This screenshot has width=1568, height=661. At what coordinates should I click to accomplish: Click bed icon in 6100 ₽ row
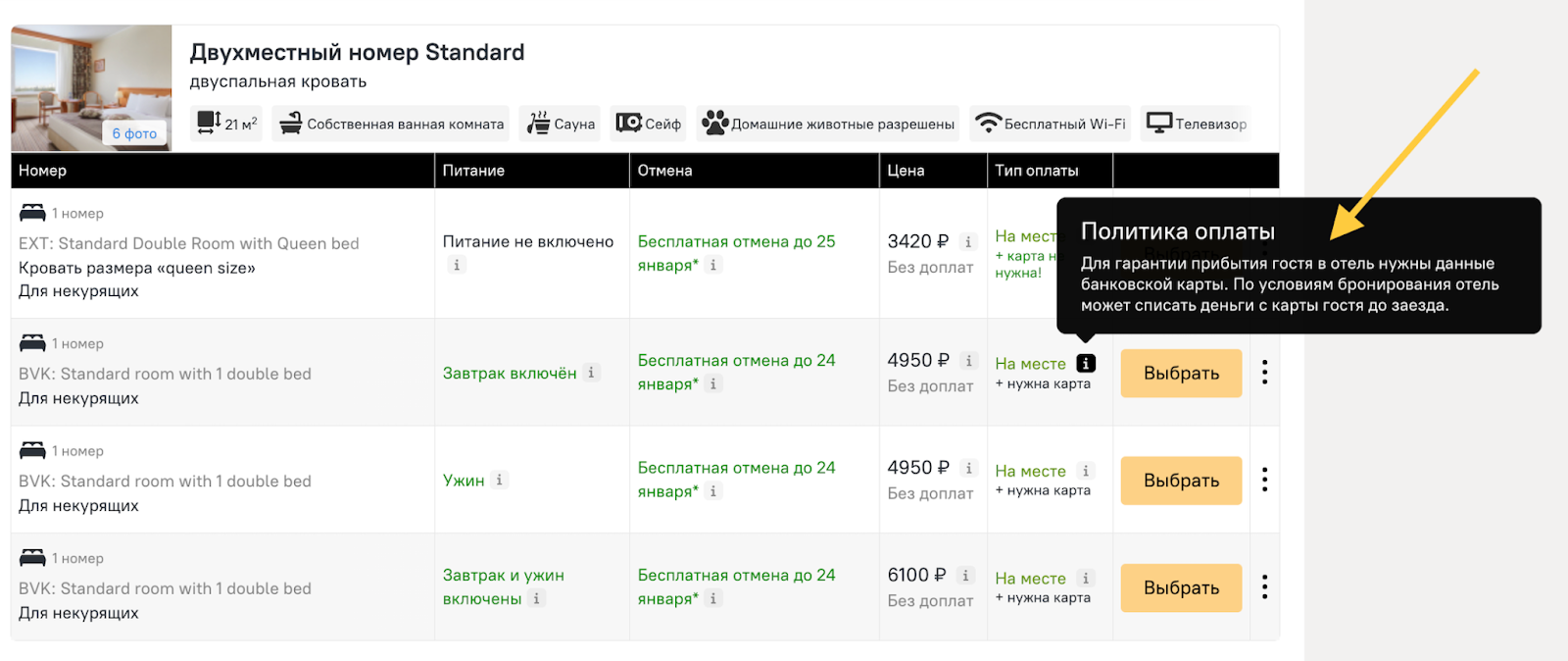32,557
